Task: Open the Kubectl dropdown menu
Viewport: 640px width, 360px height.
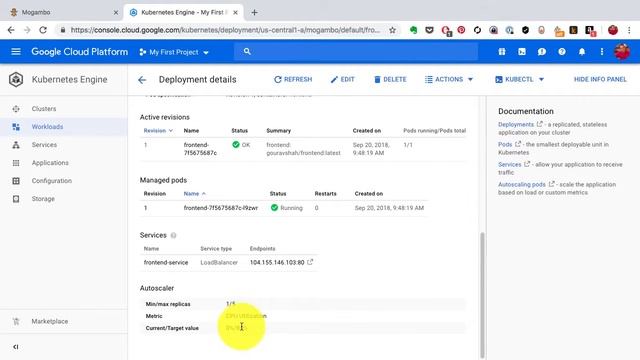Action: click(519, 80)
